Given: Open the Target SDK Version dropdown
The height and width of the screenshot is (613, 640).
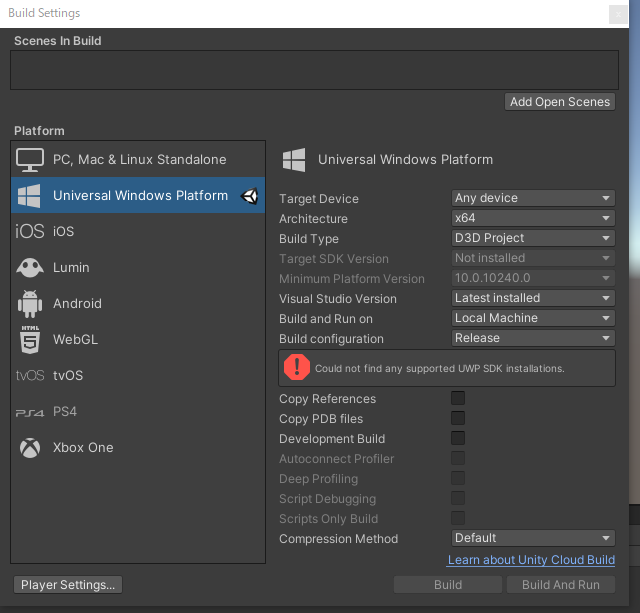Looking at the screenshot, I should coord(533,258).
